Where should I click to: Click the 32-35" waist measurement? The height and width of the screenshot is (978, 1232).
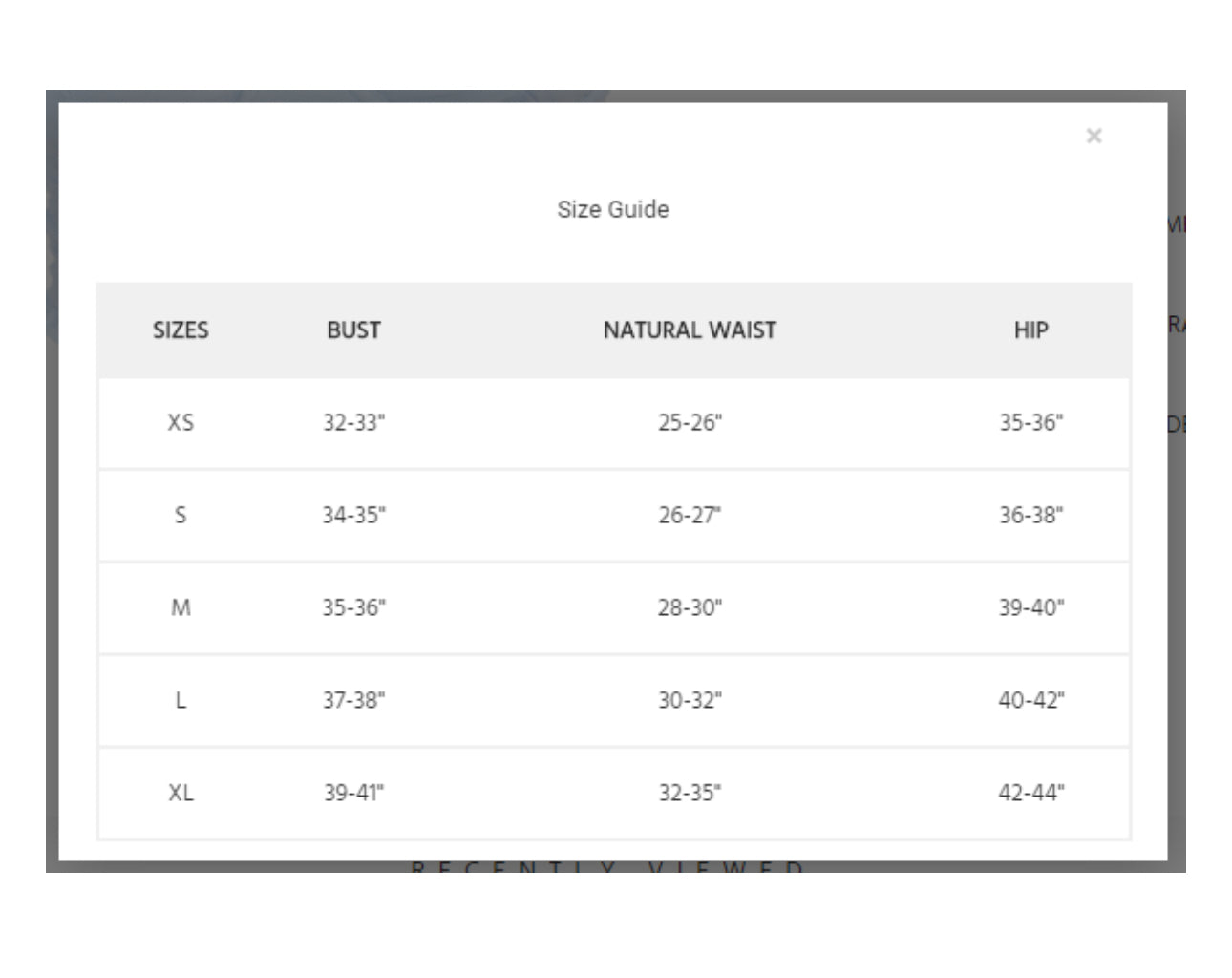pyautogui.click(x=690, y=793)
